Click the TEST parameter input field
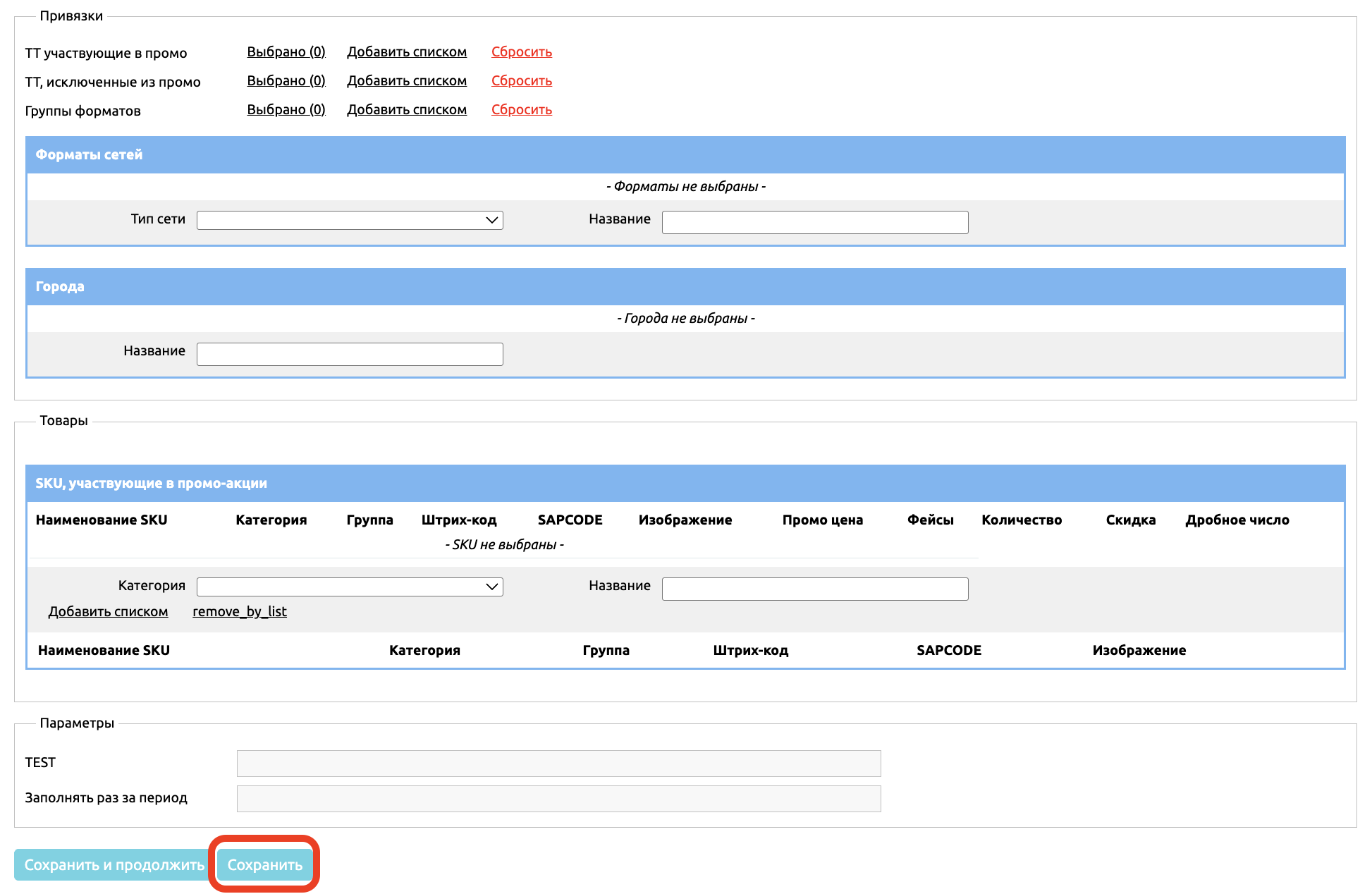This screenshot has height=894, width=1372. click(558, 764)
